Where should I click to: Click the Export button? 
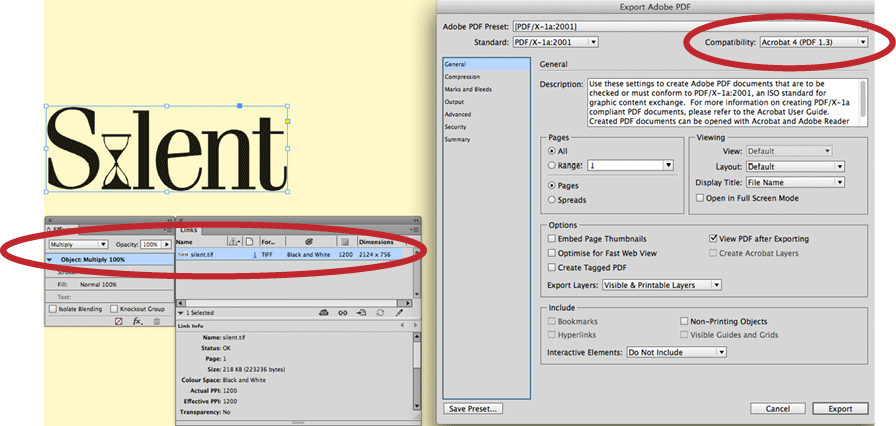click(840, 409)
